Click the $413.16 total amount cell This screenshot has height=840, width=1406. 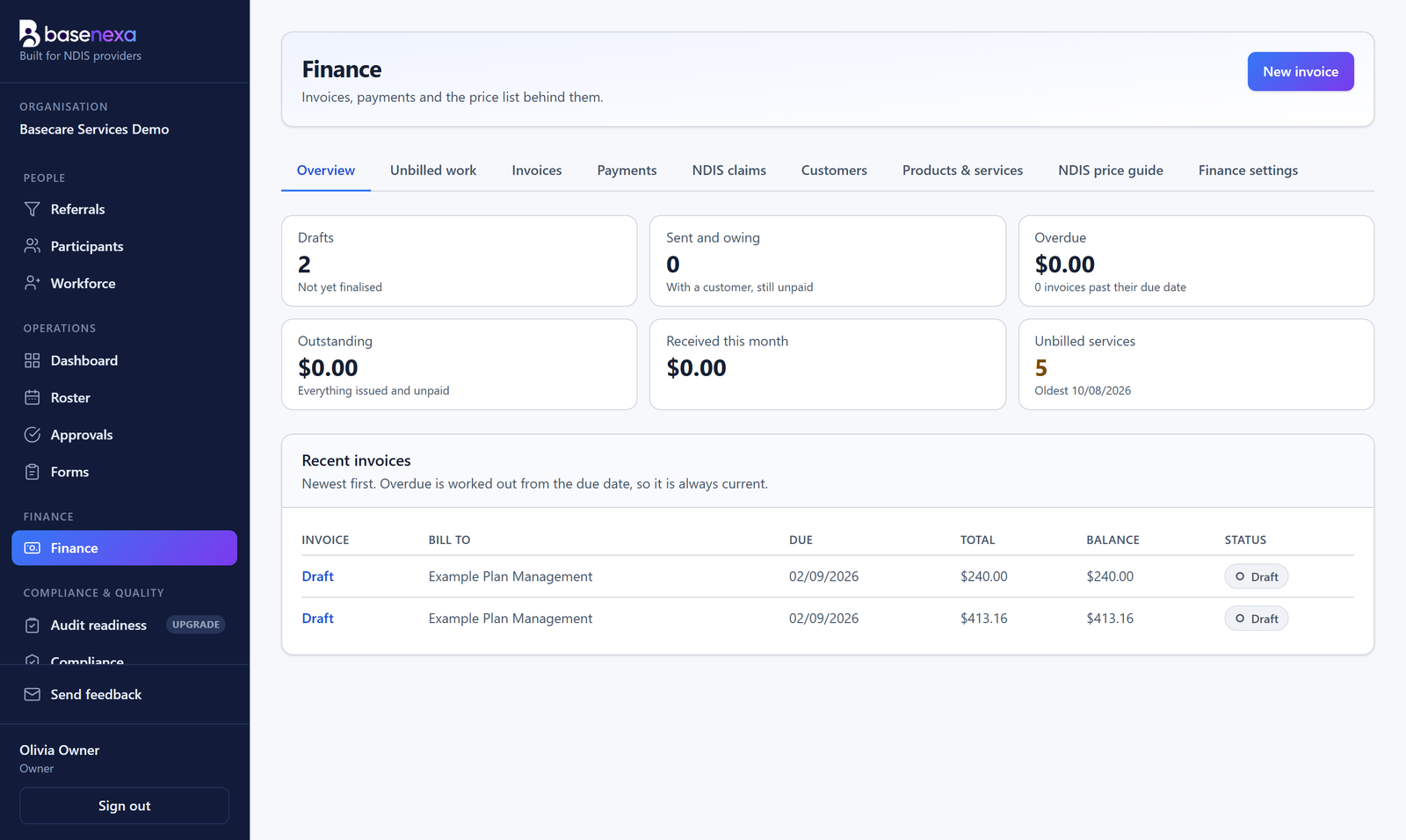tap(984, 619)
